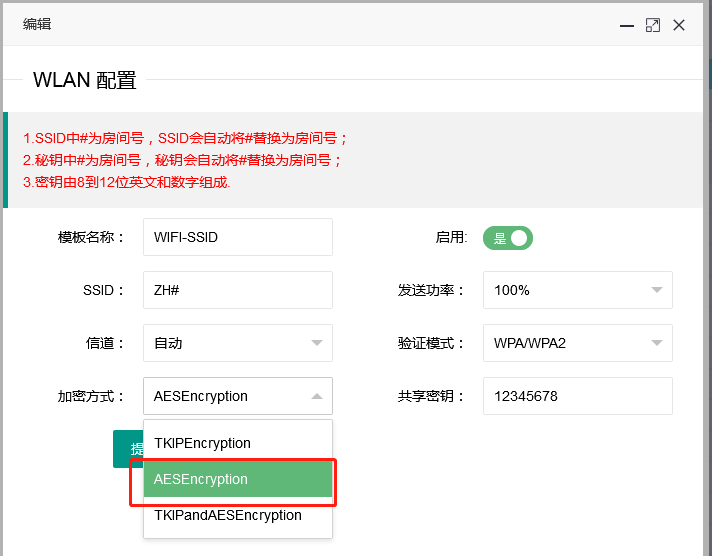This screenshot has width=712, height=556.
Task: Toggle the 启用 switch off
Action: pos(508,238)
